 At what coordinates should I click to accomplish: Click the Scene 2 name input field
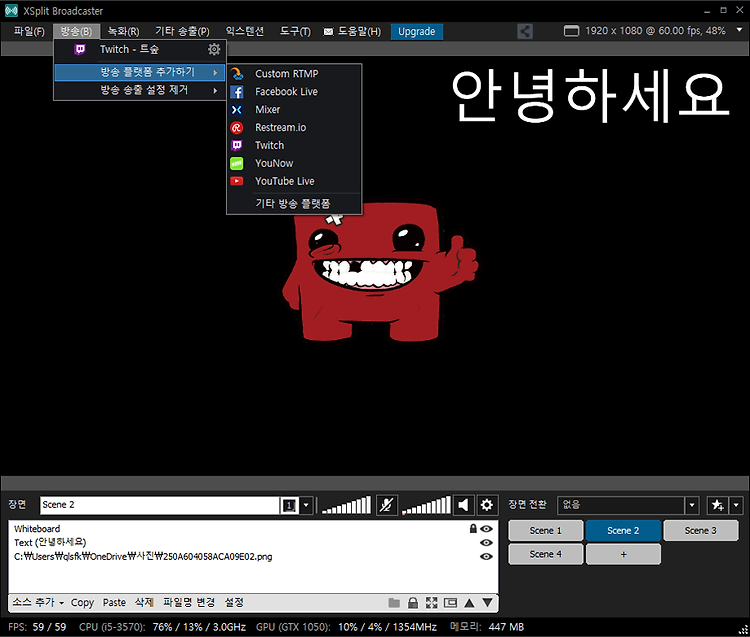(160, 505)
